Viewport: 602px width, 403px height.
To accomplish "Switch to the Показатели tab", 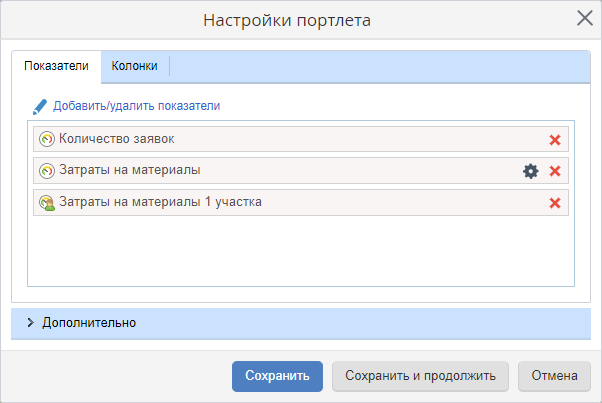I will (x=56, y=66).
